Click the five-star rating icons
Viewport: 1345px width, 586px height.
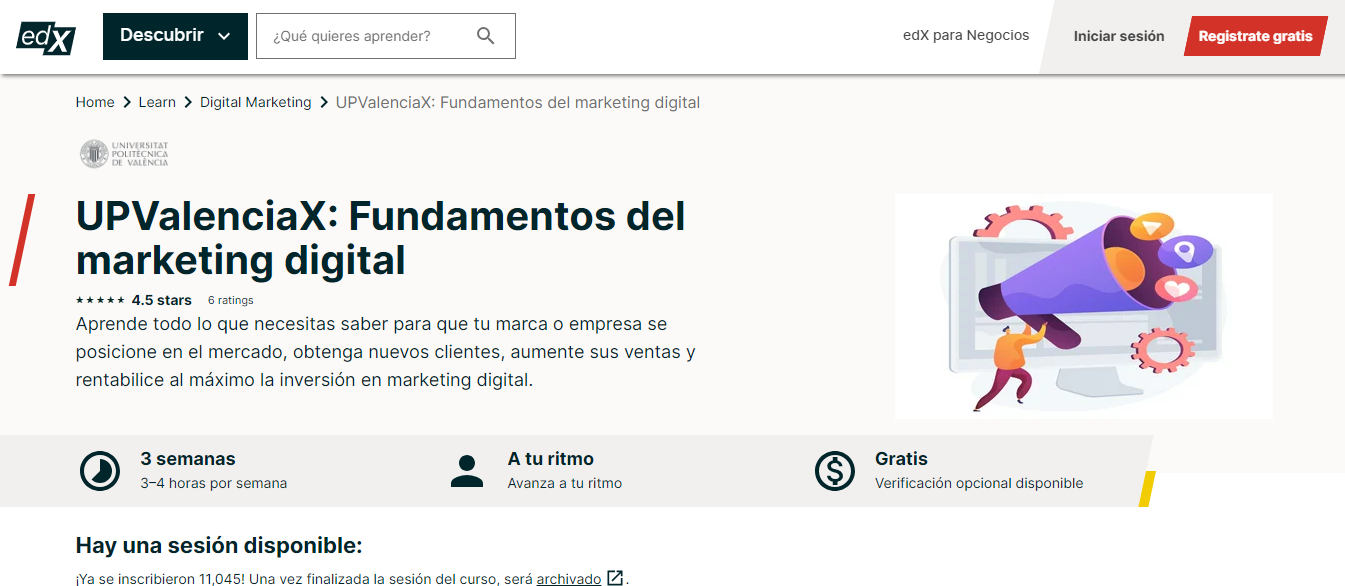pos(100,300)
